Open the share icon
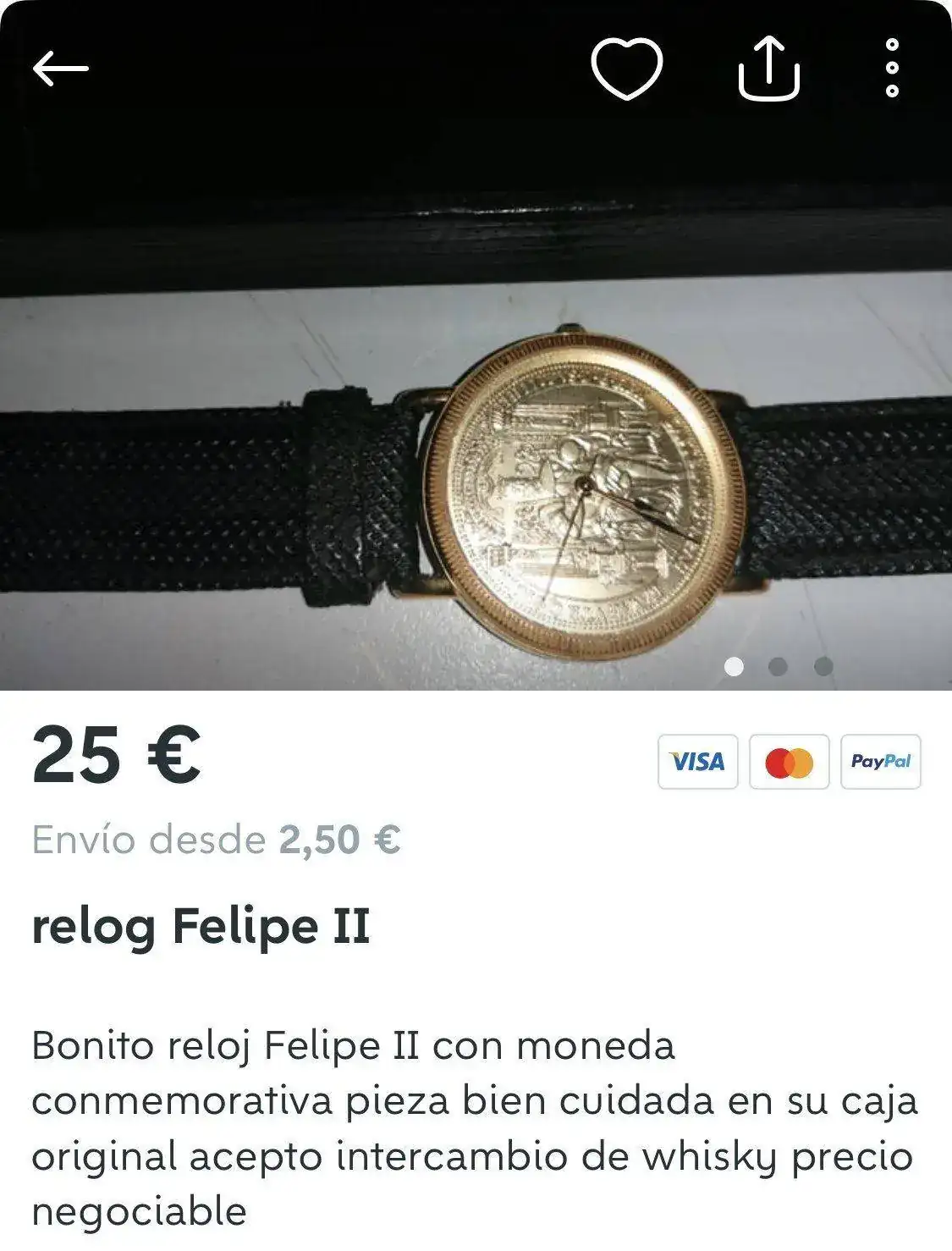The height and width of the screenshot is (1251, 952). point(768,69)
